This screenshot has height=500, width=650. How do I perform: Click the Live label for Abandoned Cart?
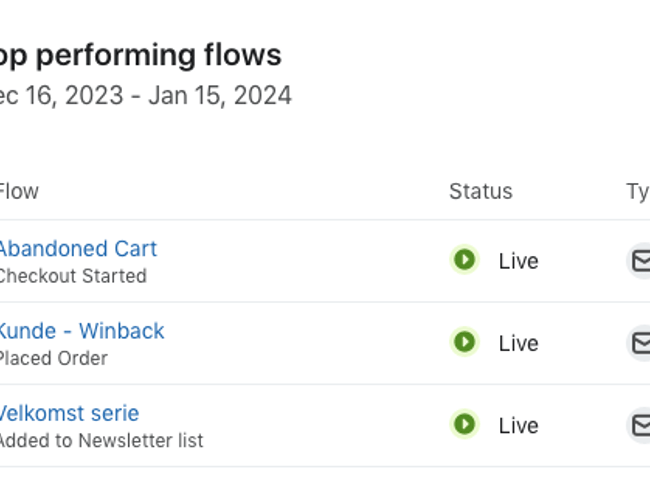[x=518, y=261]
